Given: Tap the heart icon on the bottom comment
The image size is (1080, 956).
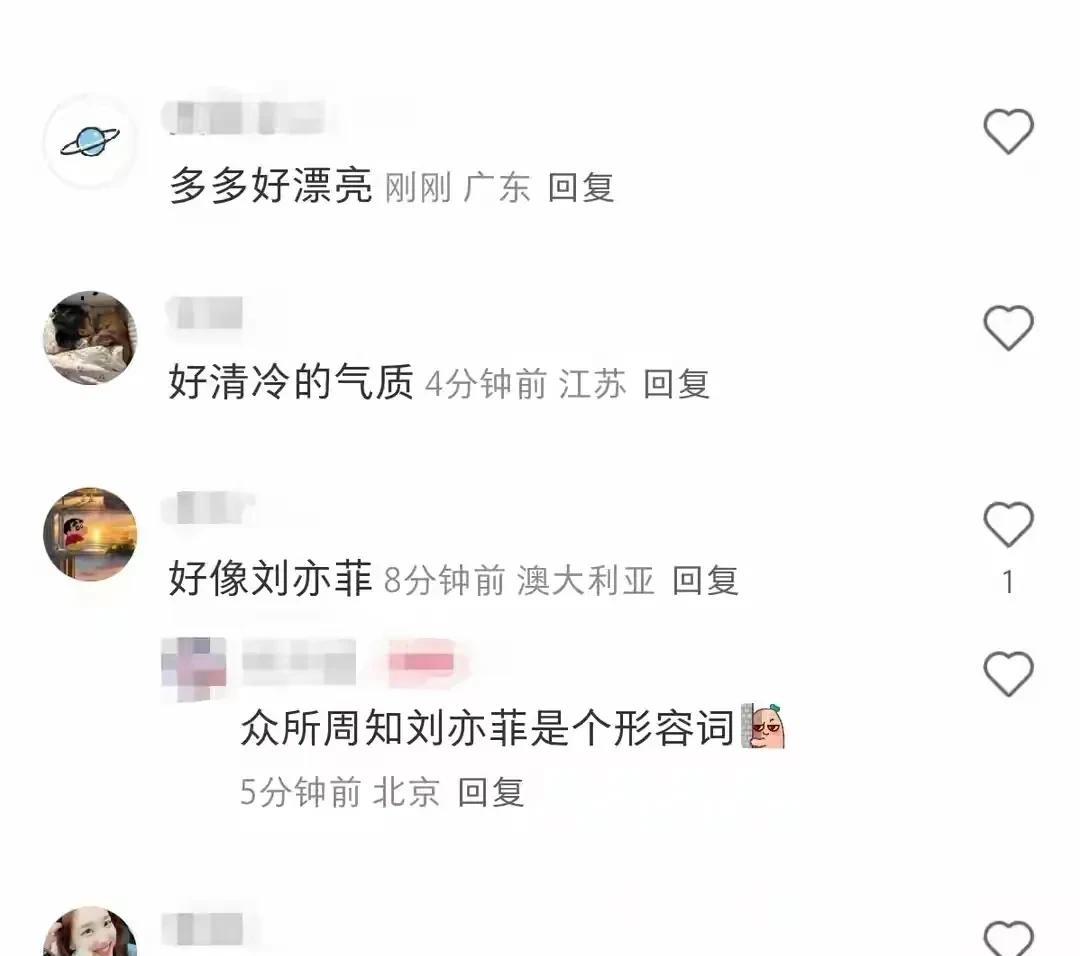Looking at the screenshot, I should [x=1008, y=938].
